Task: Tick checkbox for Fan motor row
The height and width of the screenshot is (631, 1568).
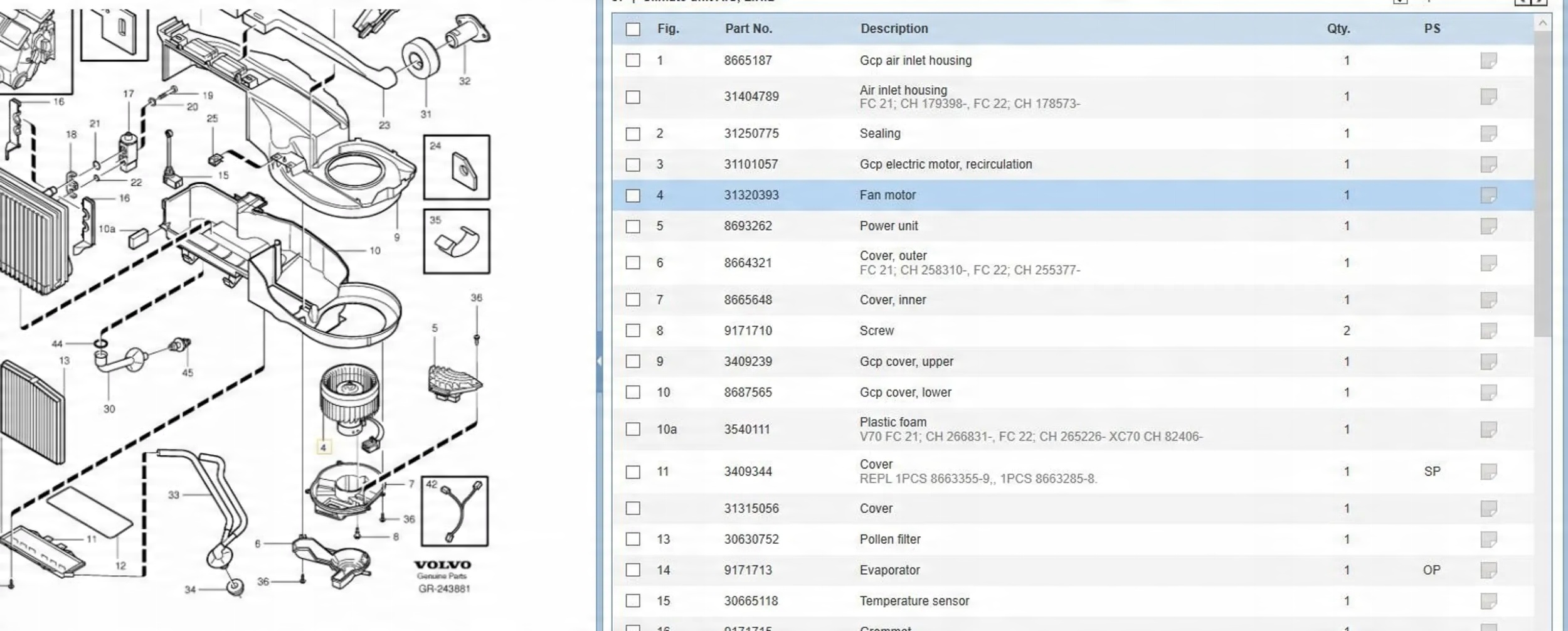Action: point(633,195)
